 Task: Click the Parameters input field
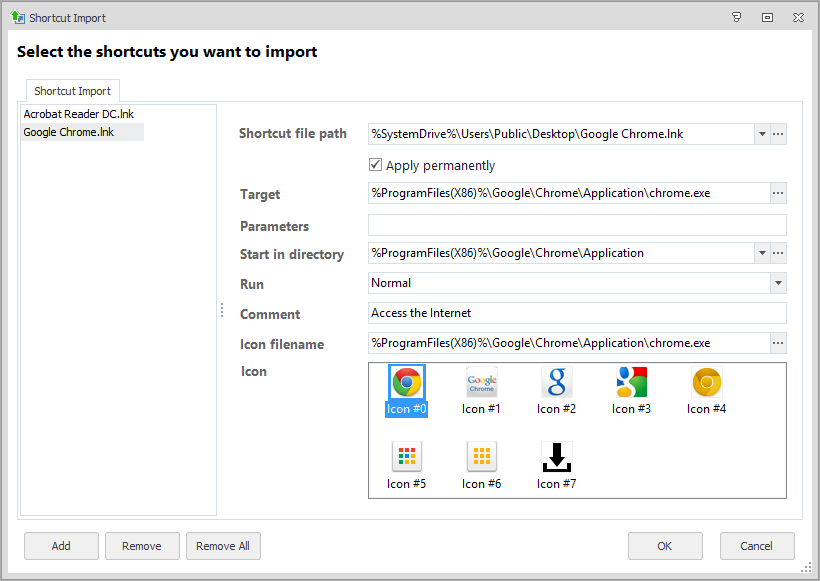click(x=577, y=225)
